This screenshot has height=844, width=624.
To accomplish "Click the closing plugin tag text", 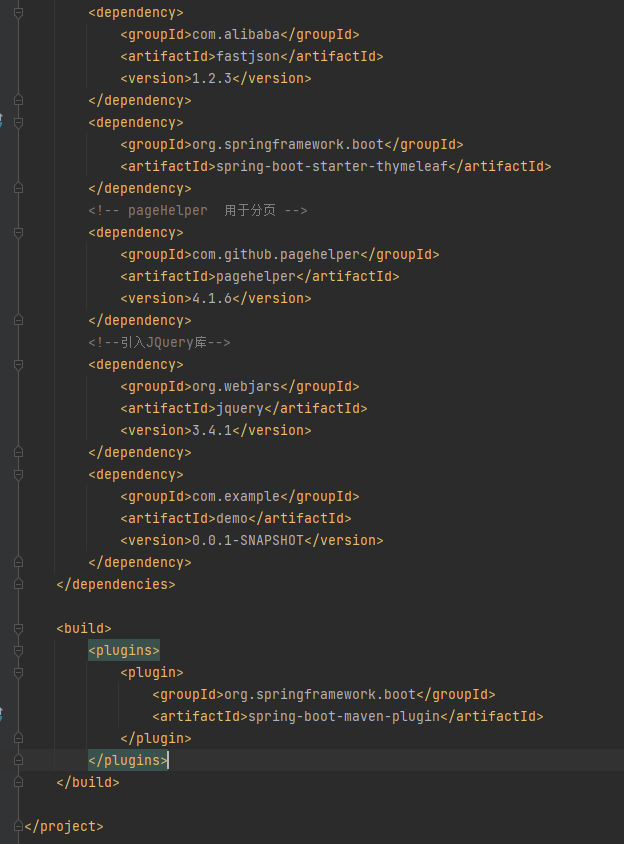I will point(156,738).
